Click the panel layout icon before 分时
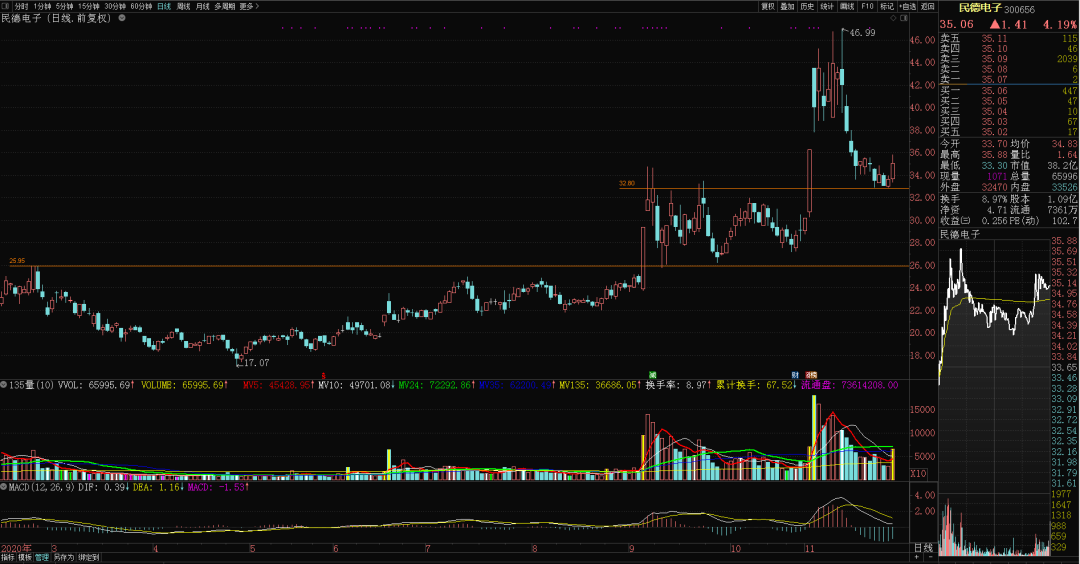1080x564 pixels. [x=5, y=6]
